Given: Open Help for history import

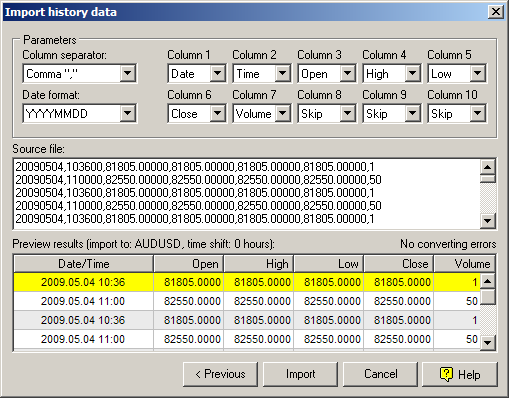Looking at the screenshot, I should (460, 374).
